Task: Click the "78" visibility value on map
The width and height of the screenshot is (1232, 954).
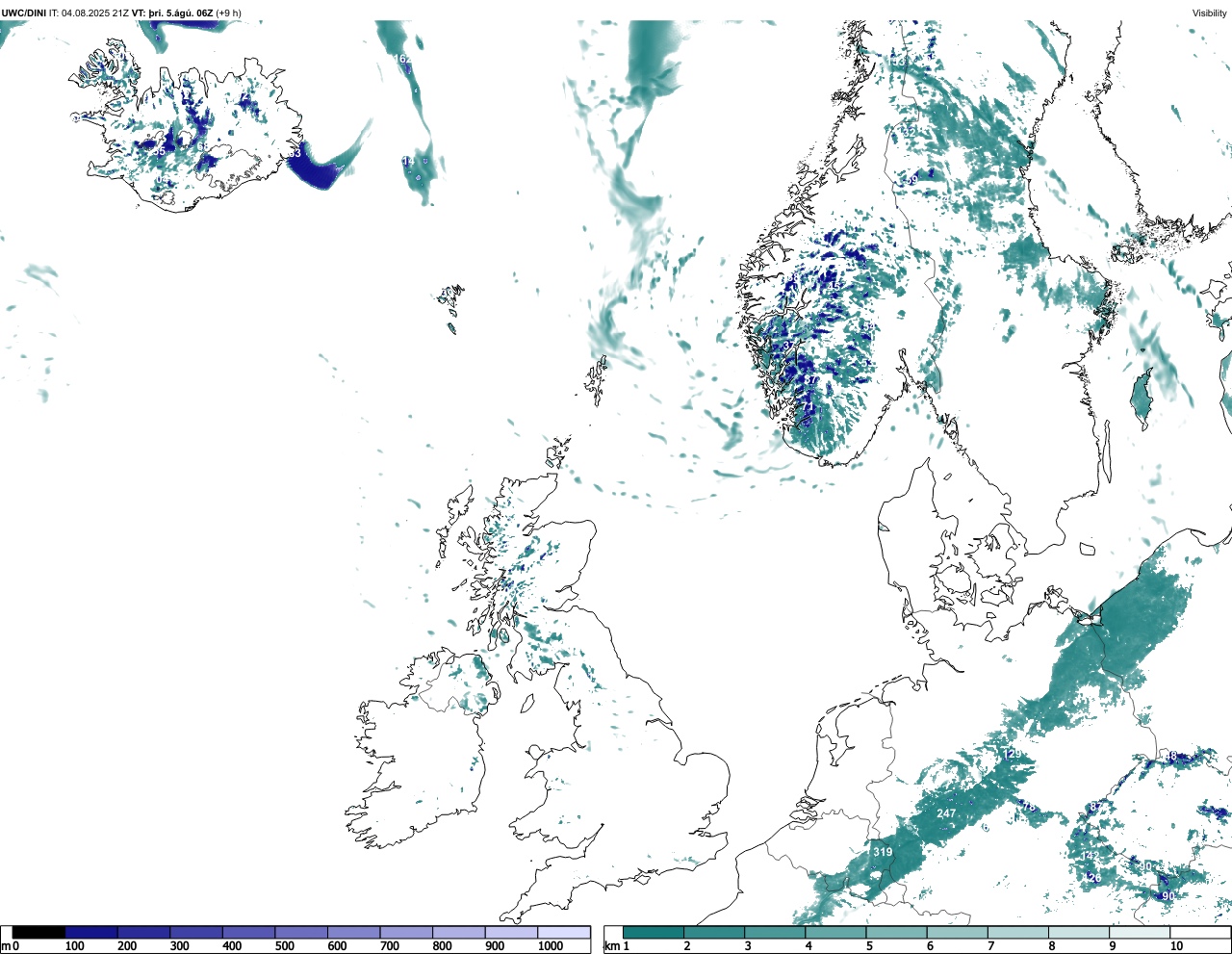Action: coord(1028,807)
